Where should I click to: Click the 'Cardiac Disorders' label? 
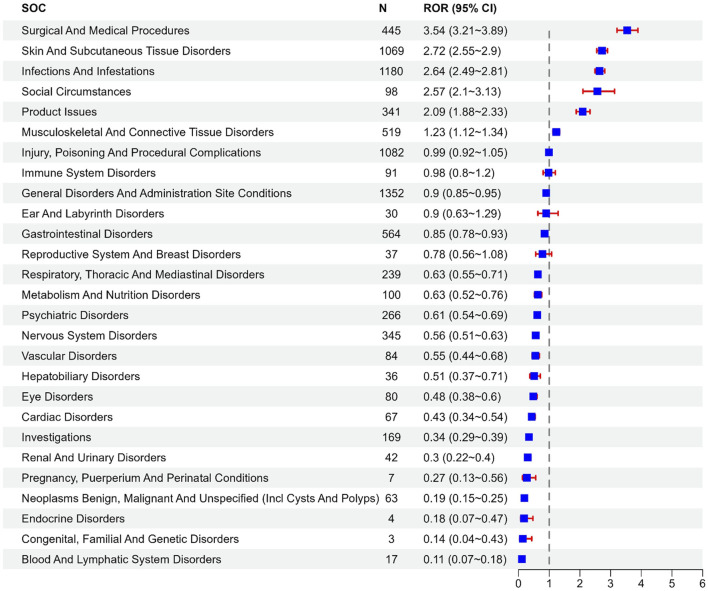(x=67, y=417)
